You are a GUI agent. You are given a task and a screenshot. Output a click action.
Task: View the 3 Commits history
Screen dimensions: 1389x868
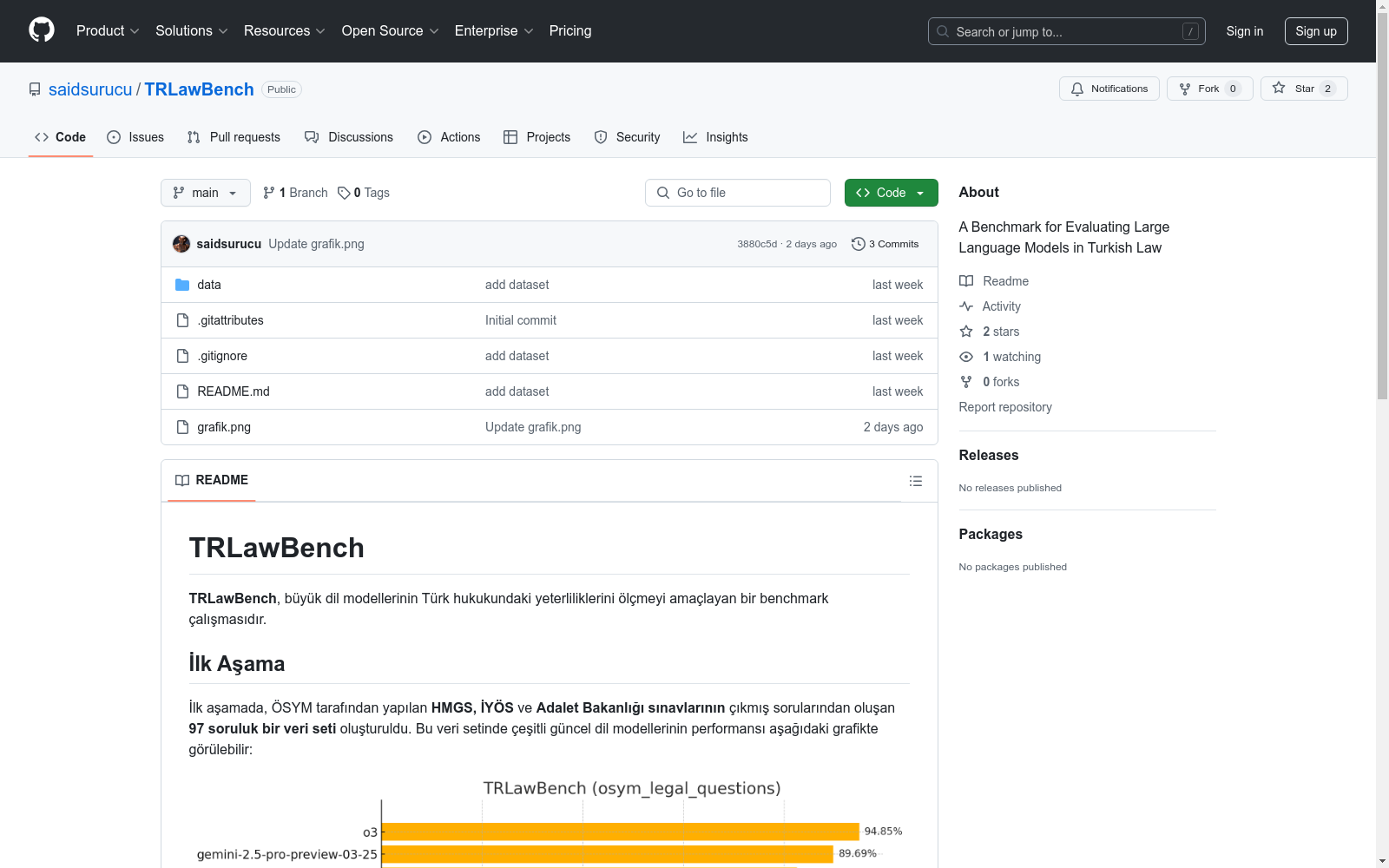pyautogui.click(x=885, y=244)
